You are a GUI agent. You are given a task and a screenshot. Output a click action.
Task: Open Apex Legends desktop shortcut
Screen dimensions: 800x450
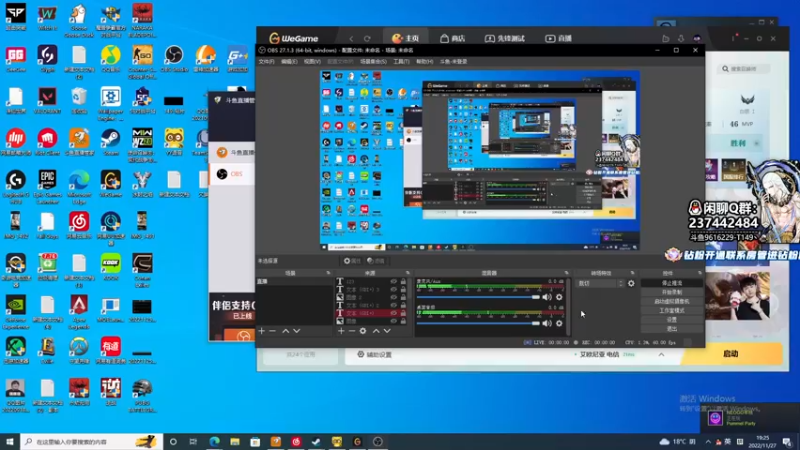tap(79, 310)
